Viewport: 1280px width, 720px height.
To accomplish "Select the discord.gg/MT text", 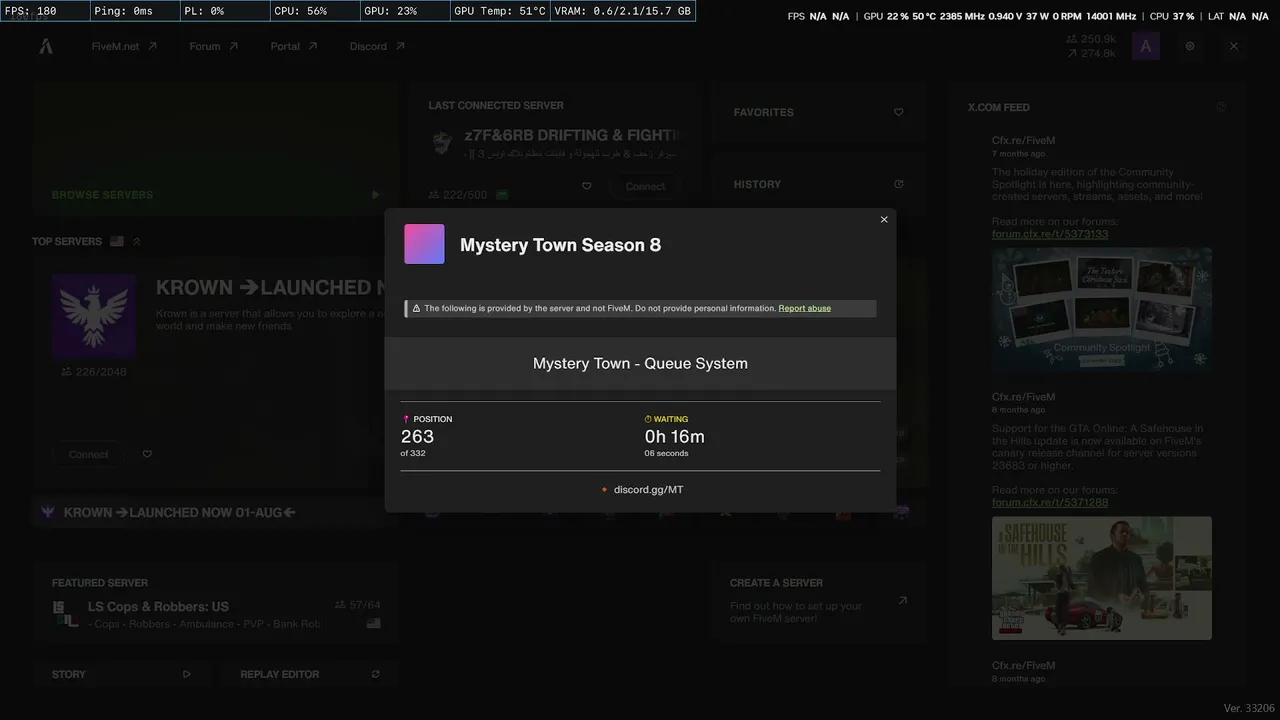I will coord(648,490).
